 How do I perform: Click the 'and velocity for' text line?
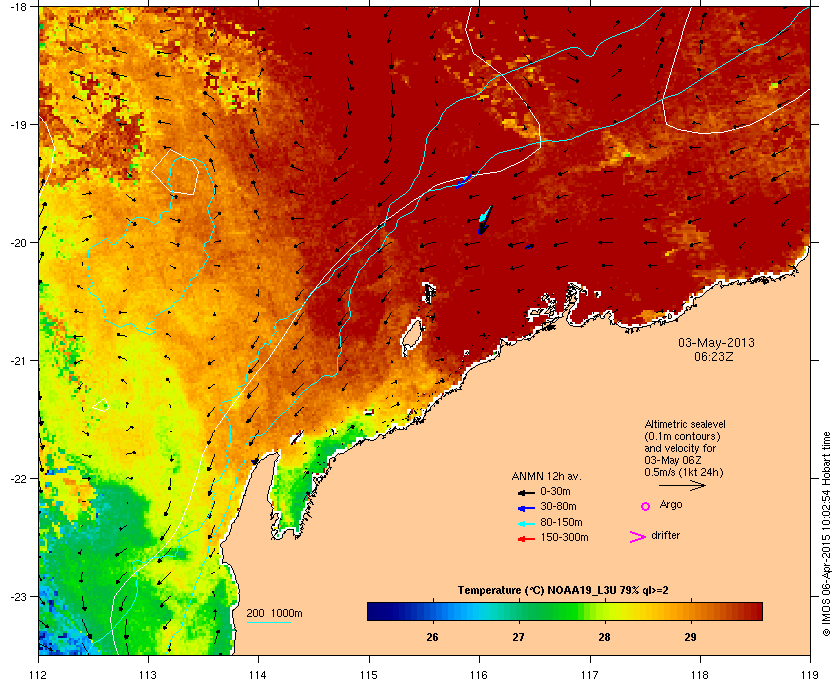pyautogui.click(x=680, y=448)
